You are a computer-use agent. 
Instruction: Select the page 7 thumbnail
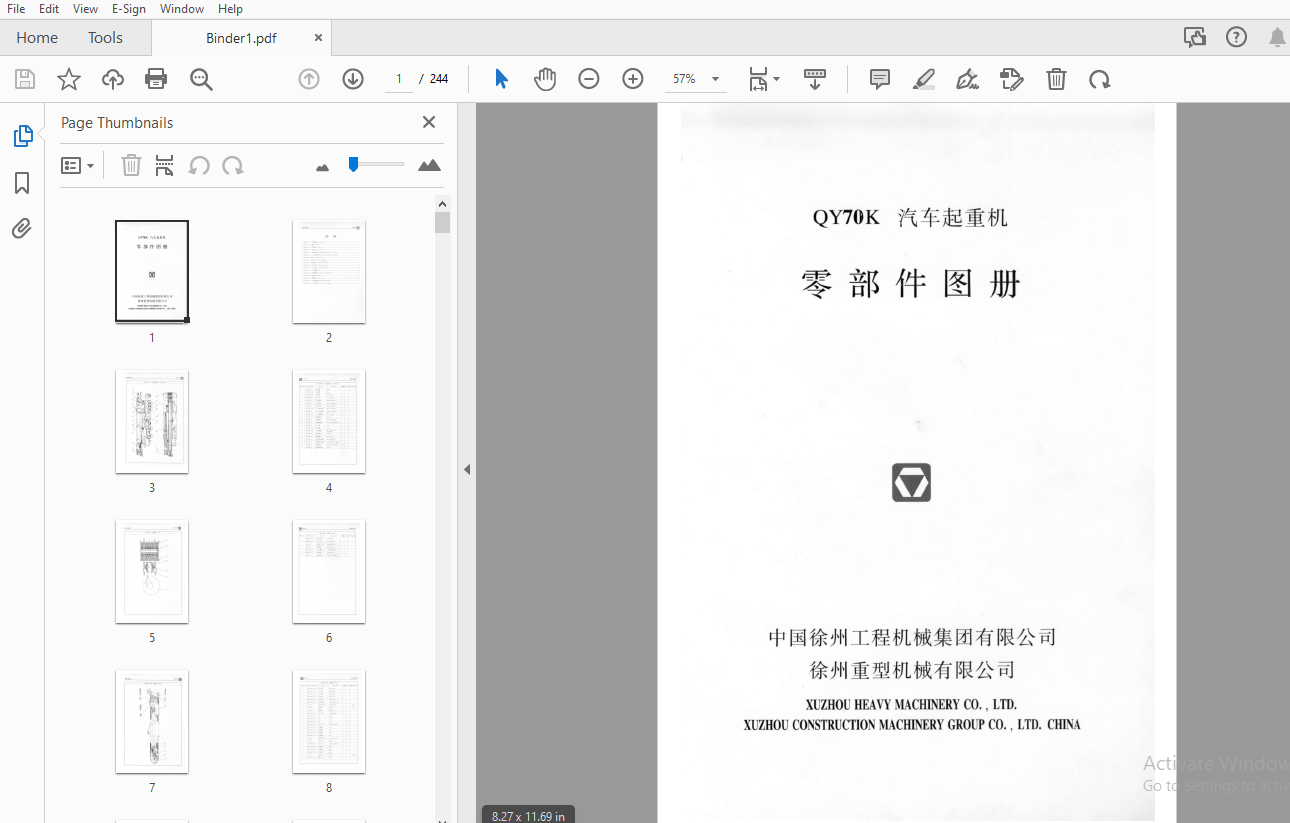(152, 721)
